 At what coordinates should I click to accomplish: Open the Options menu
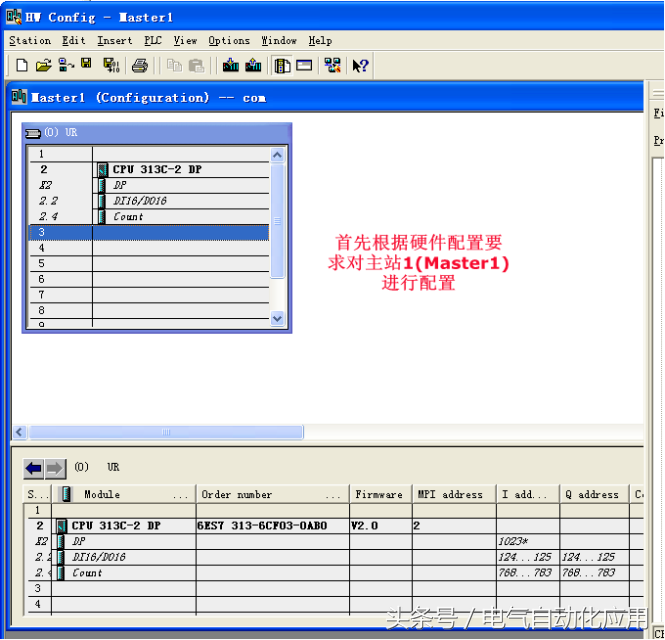[x=229, y=41]
